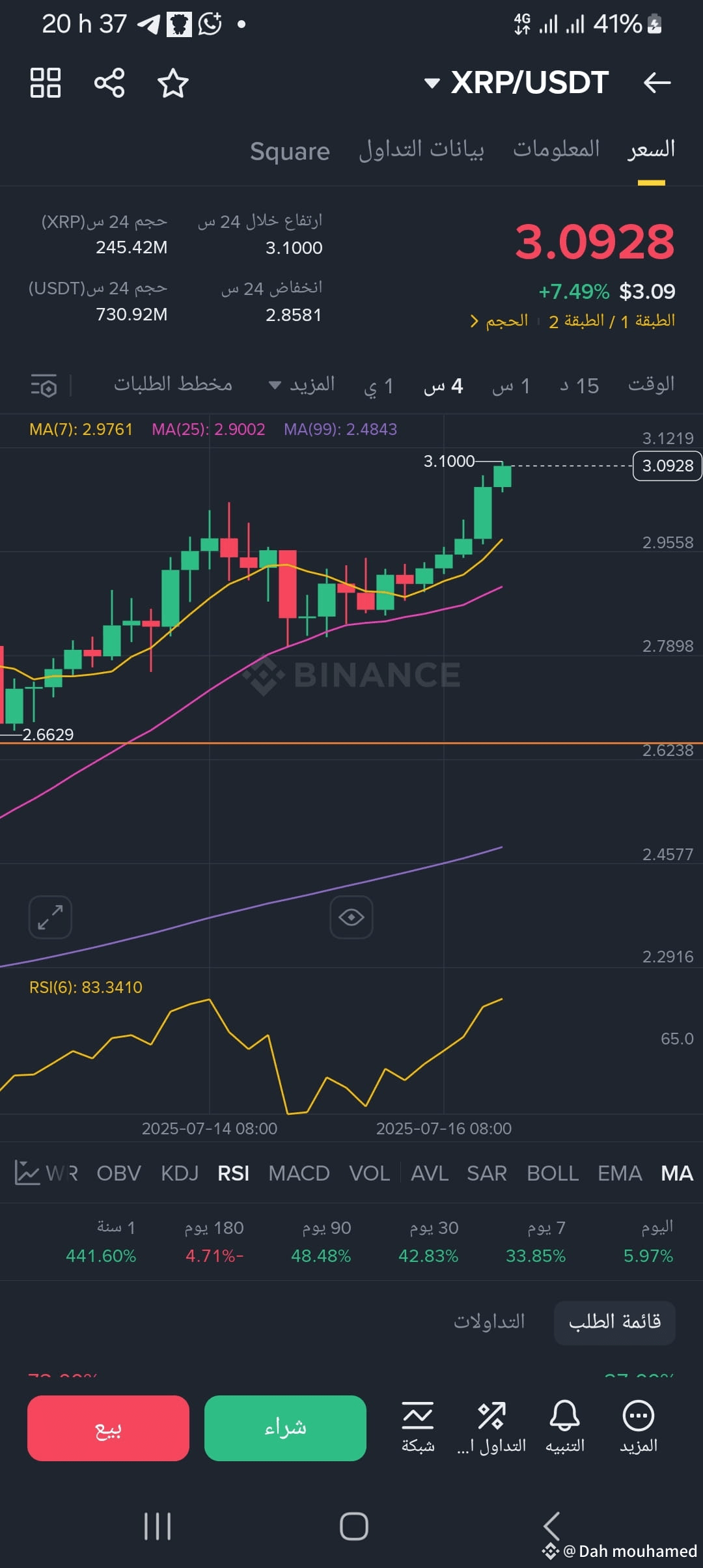Tap the 7 يوم 33.85% change
Viewport: 703px width, 1568px height.
[536, 1242]
